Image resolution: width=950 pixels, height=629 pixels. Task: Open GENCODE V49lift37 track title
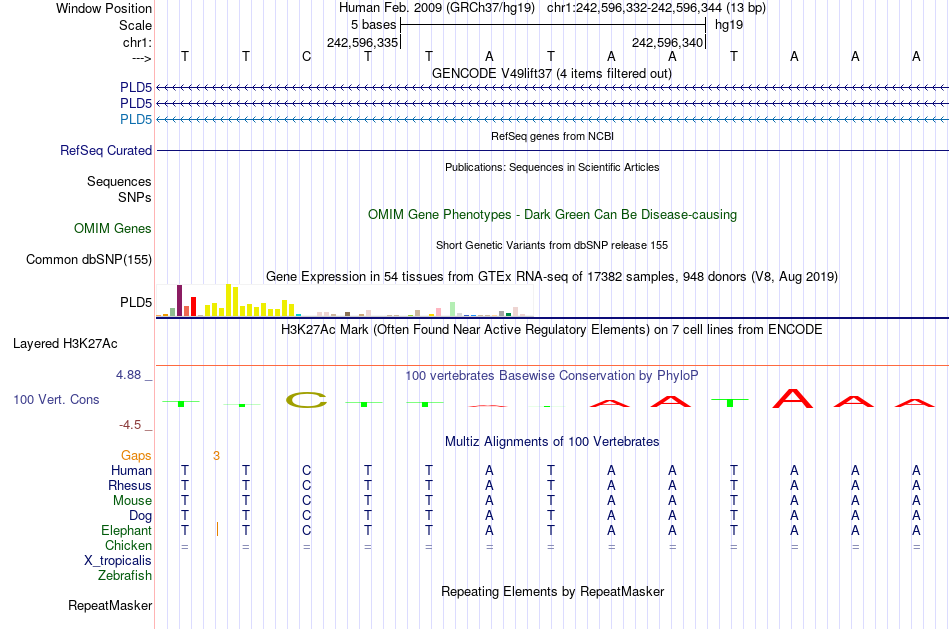point(552,73)
